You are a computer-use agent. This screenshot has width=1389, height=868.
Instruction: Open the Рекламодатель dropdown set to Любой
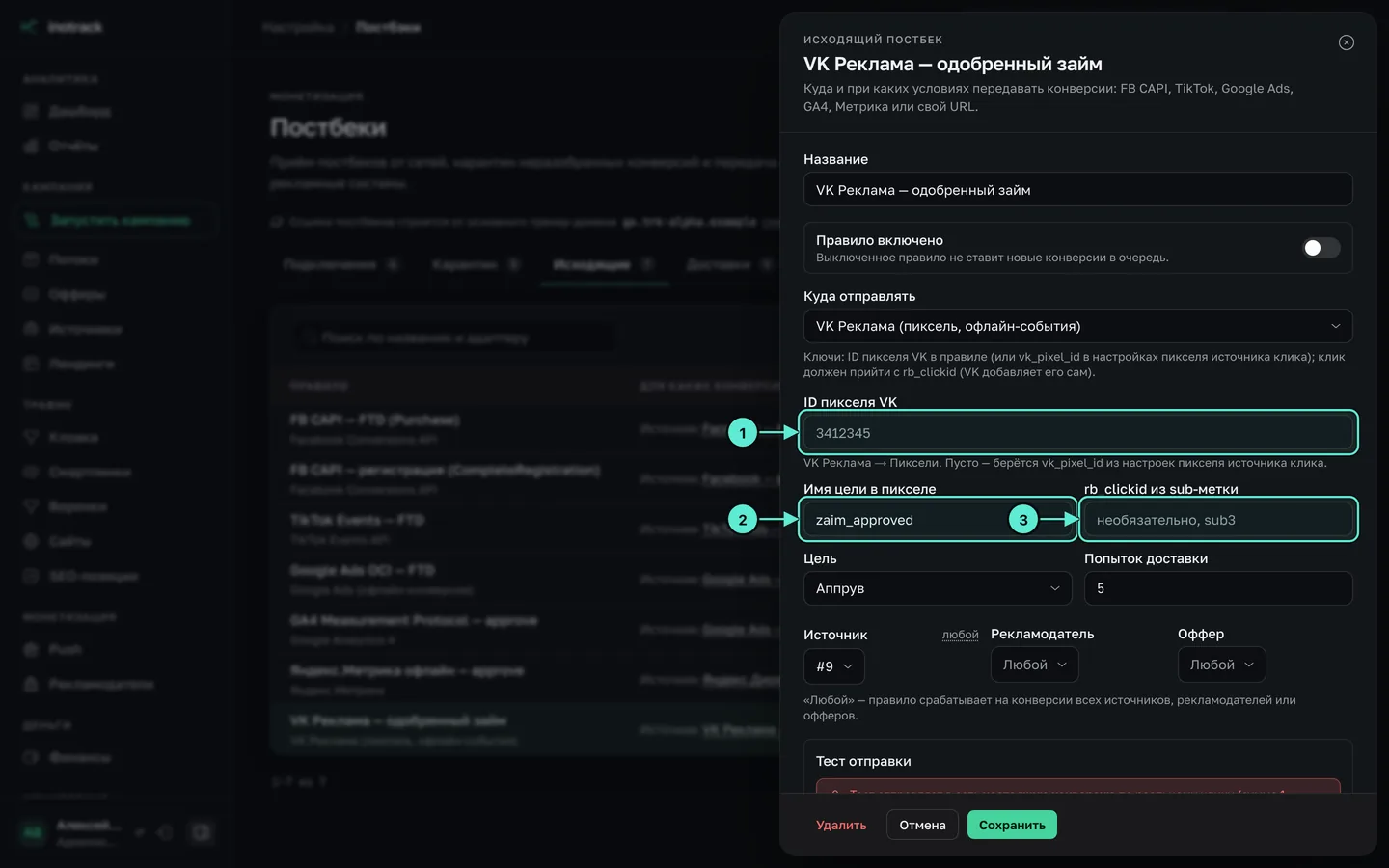1034,665
